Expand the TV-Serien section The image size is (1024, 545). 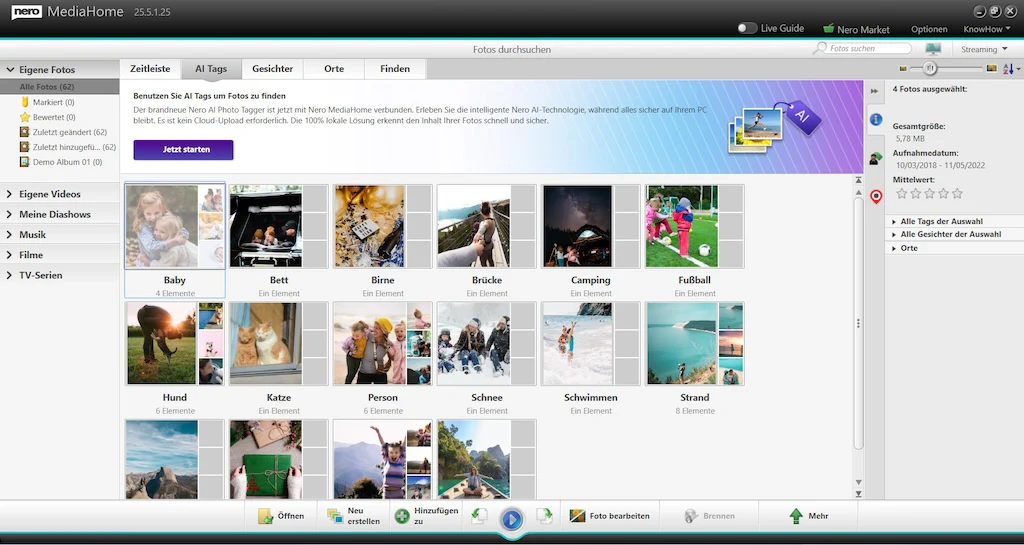[x=9, y=275]
